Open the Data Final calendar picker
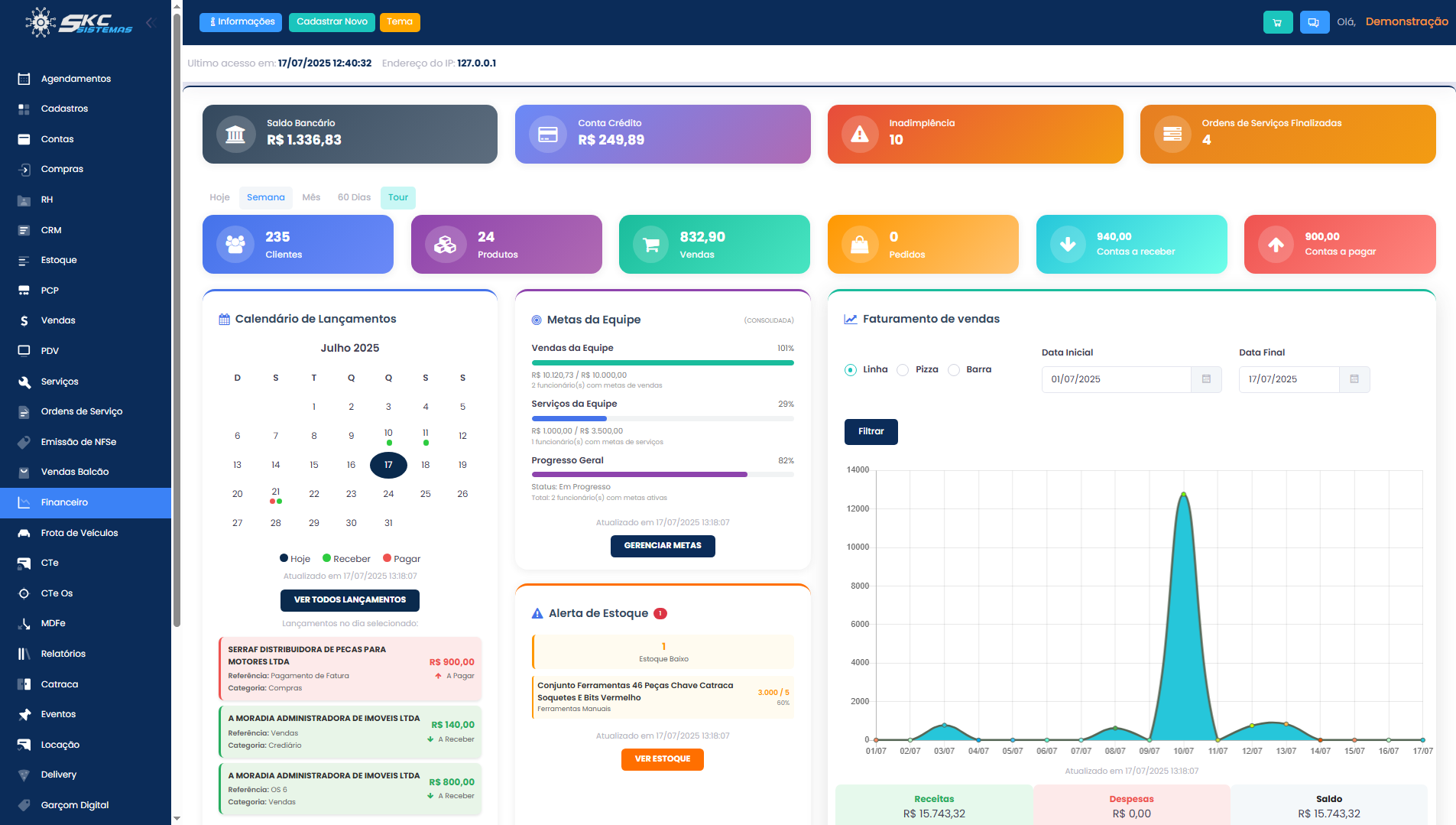 pos(1354,379)
